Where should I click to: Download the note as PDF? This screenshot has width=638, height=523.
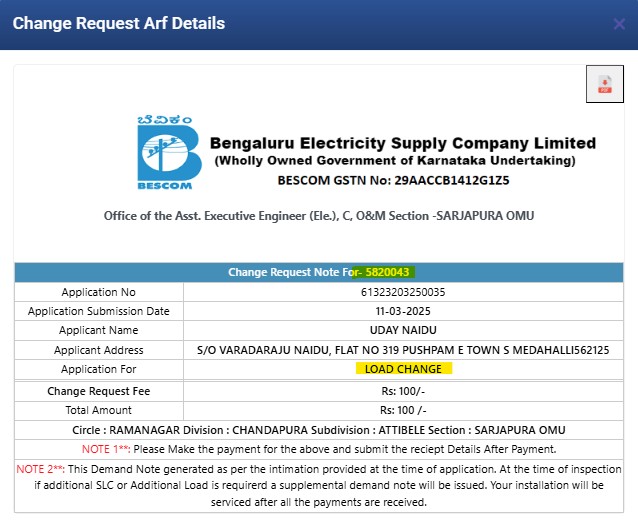point(605,84)
